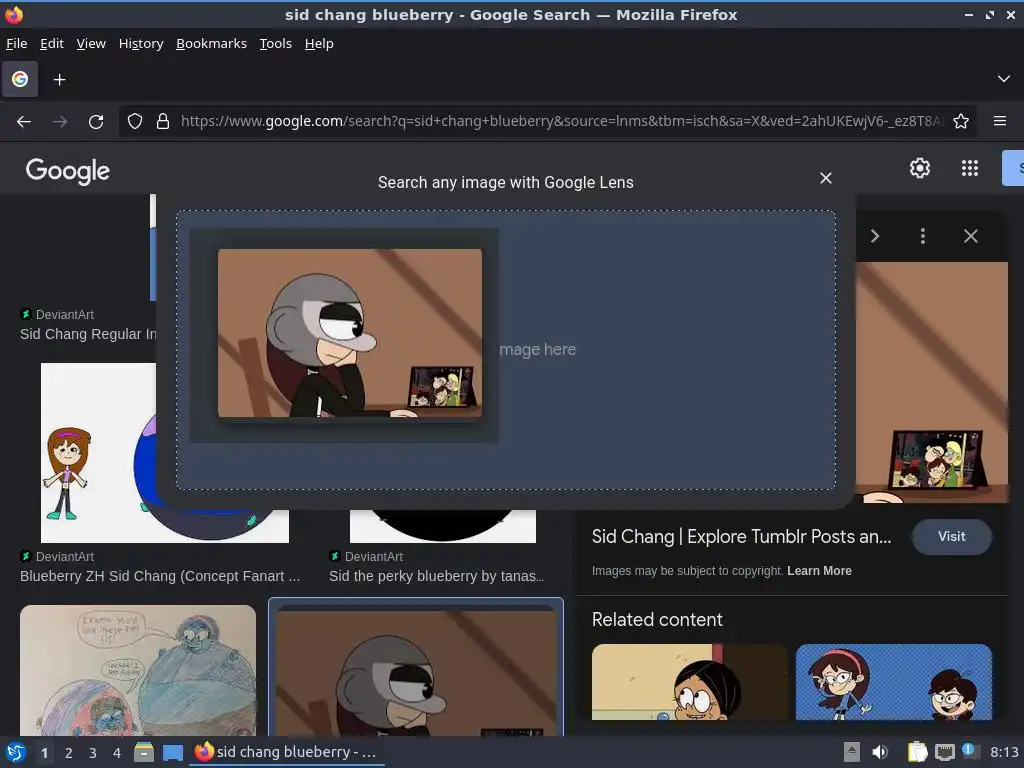
Task: Open Google quick settings gear
Action: tap(920, 168)
